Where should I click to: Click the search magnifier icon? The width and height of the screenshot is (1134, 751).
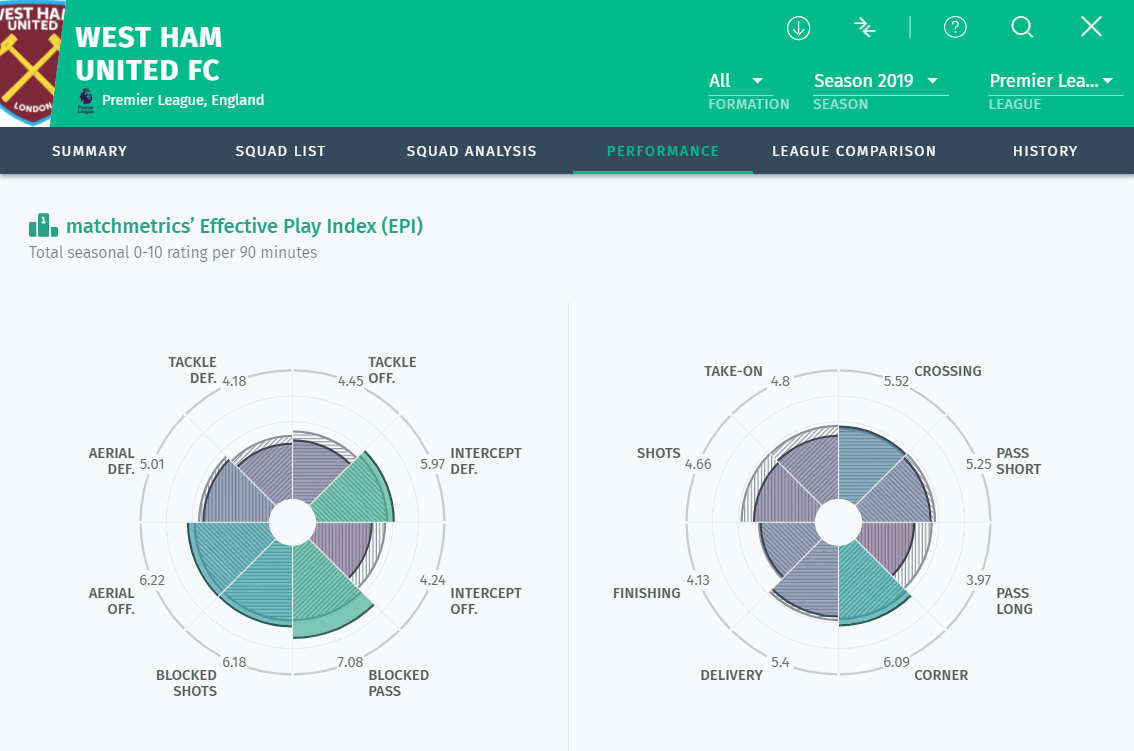coord(1022,27)
